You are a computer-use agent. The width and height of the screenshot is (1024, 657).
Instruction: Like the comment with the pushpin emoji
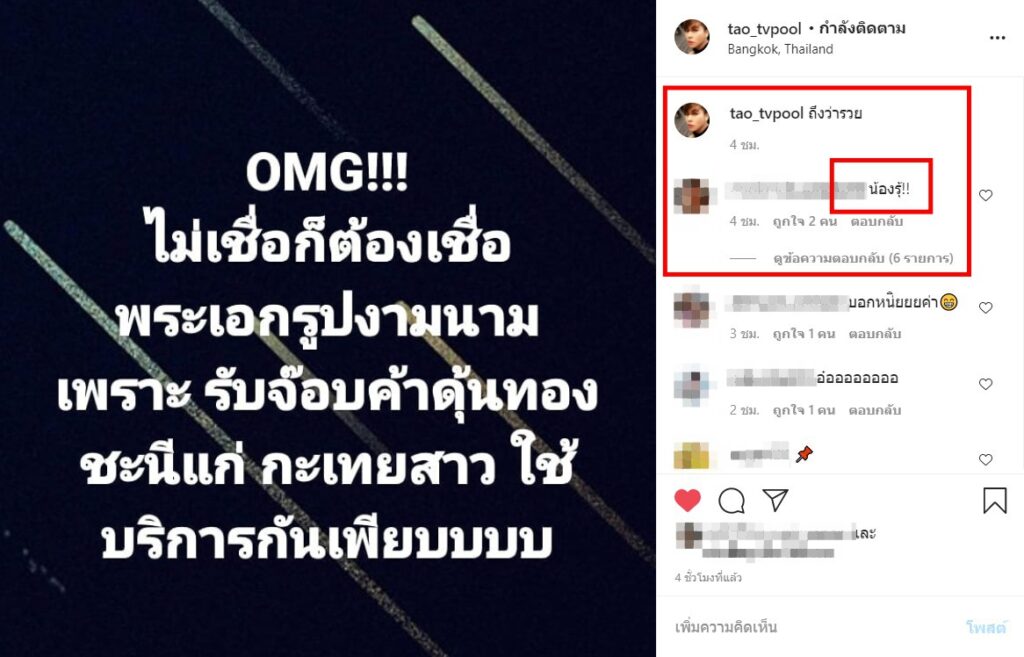pos(985,459)
